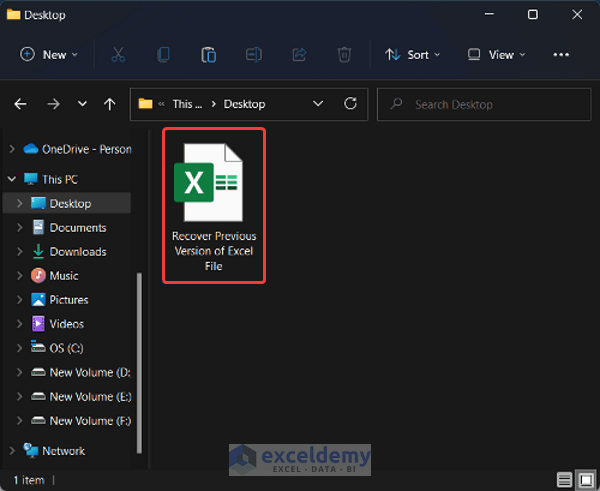The image size is (600, 491).
Task: Click the Paste clipboard icon
Action: [209, 55]
